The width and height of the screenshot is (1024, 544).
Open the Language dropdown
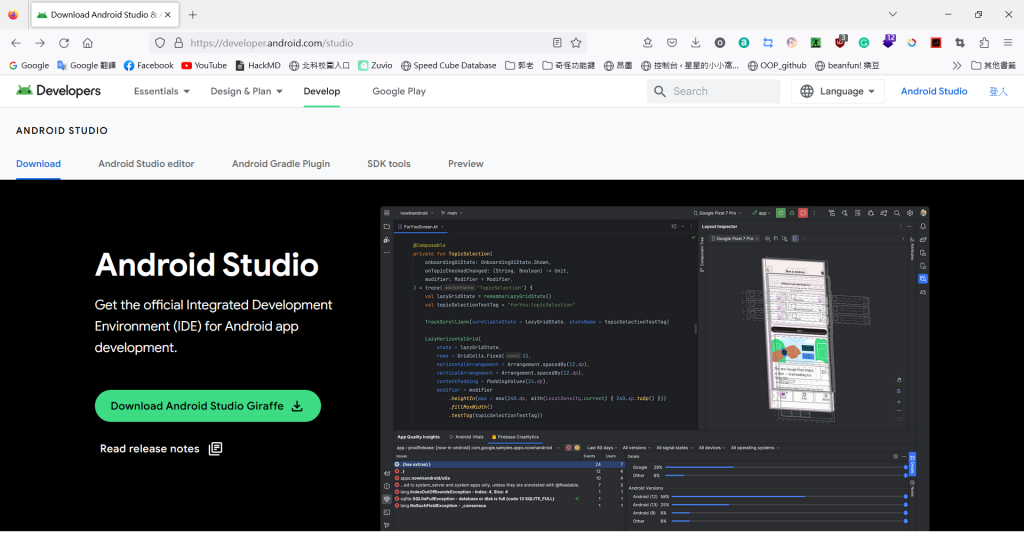(x=837, y=91)
